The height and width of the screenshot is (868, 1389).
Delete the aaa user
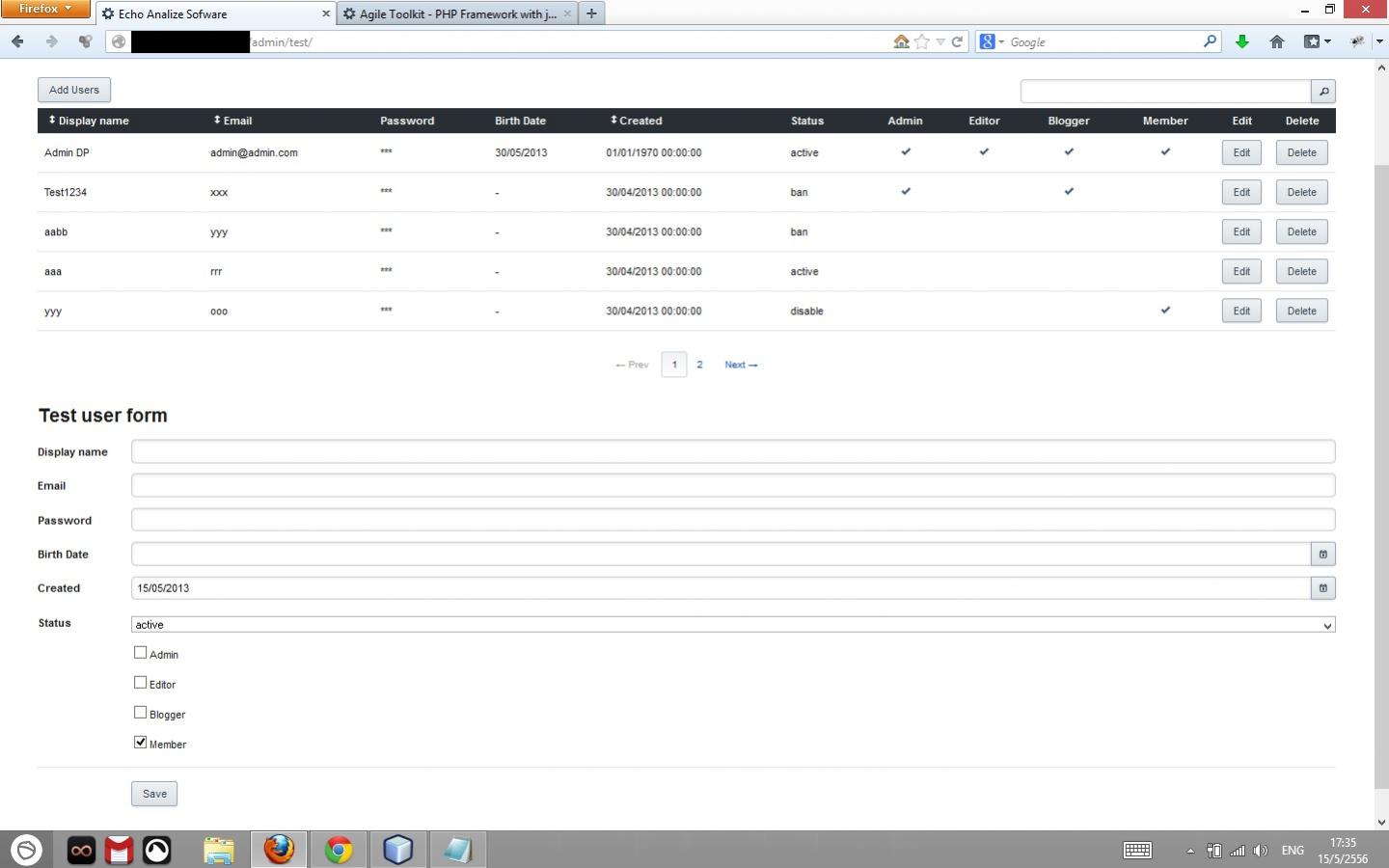[1301, 271]
